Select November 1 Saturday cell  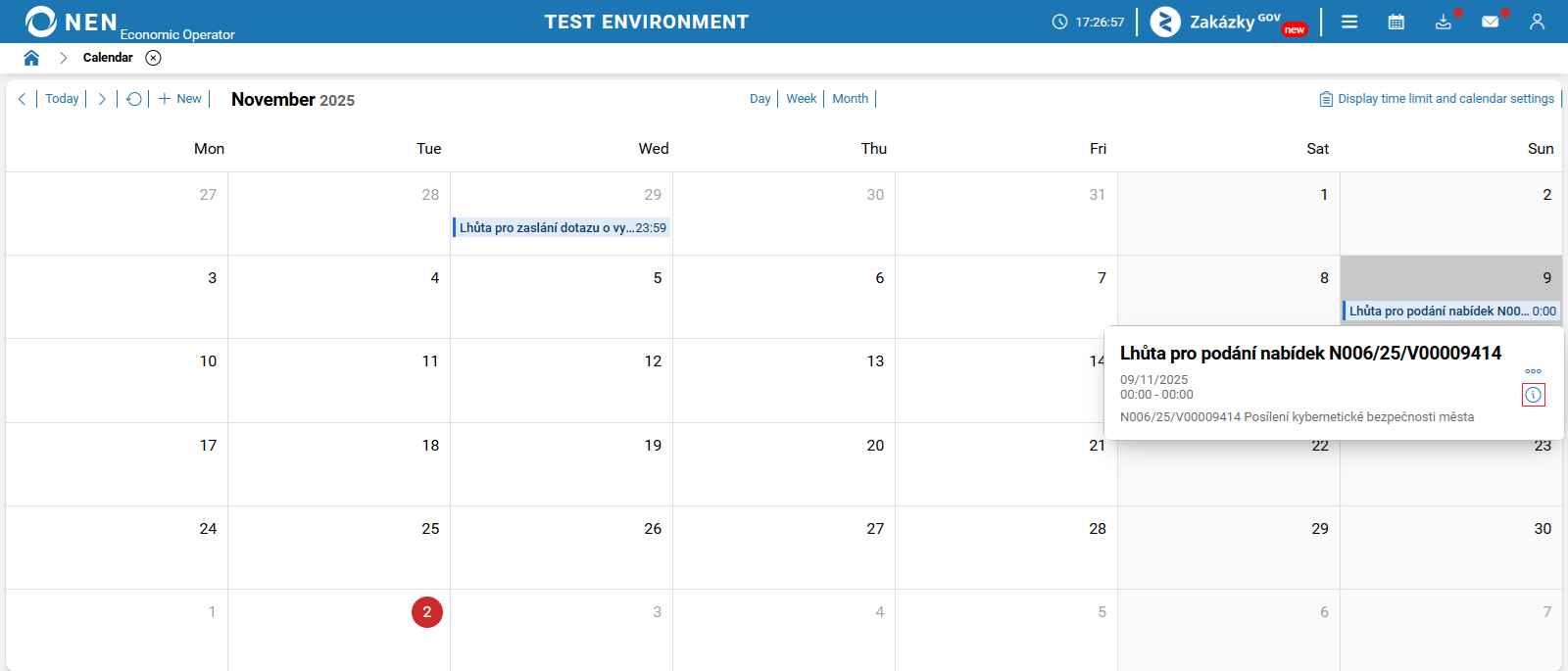pyautogui.click(x=1229, y=214)
